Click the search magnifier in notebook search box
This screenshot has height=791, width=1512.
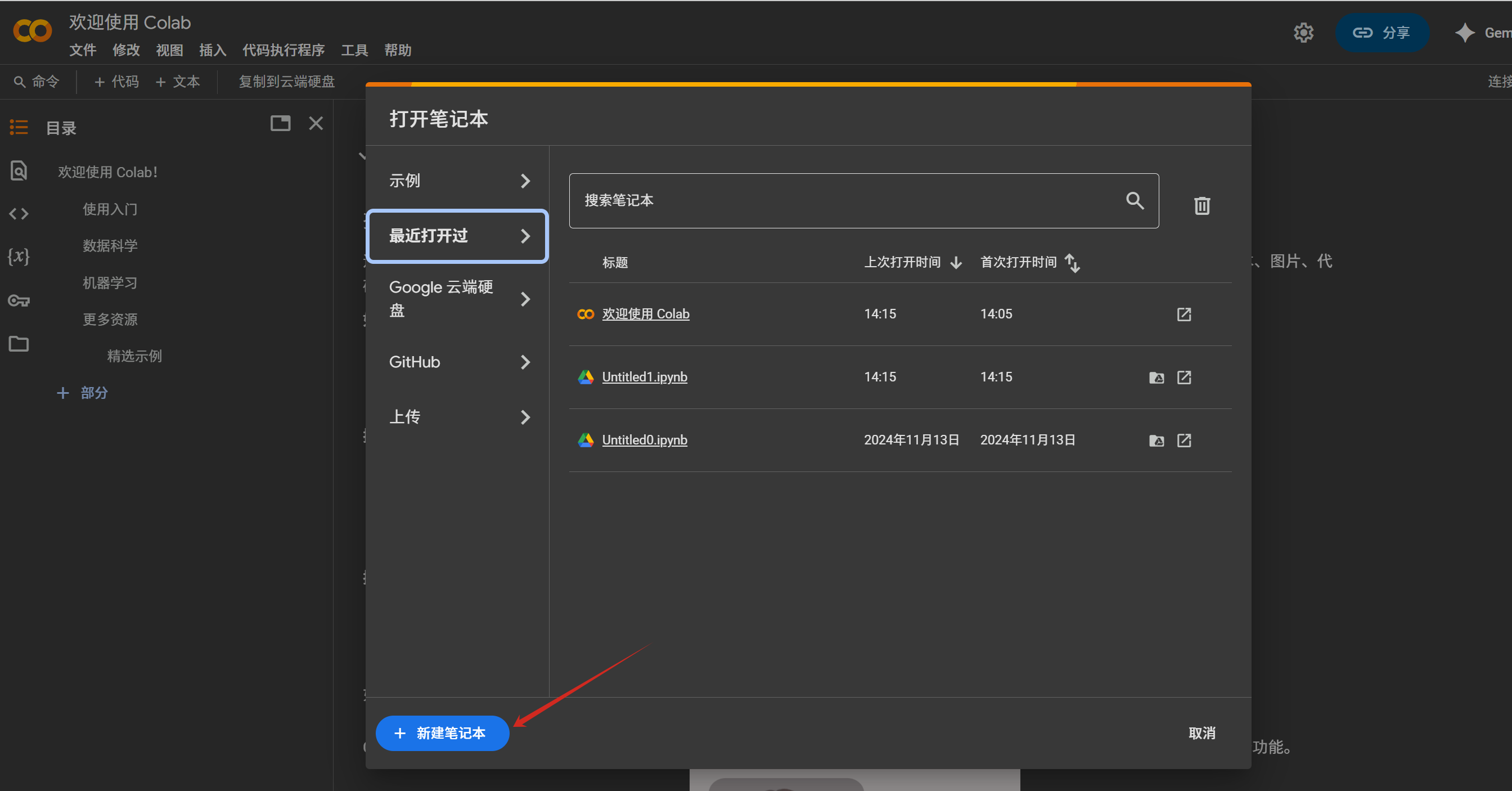point(1134,201)
